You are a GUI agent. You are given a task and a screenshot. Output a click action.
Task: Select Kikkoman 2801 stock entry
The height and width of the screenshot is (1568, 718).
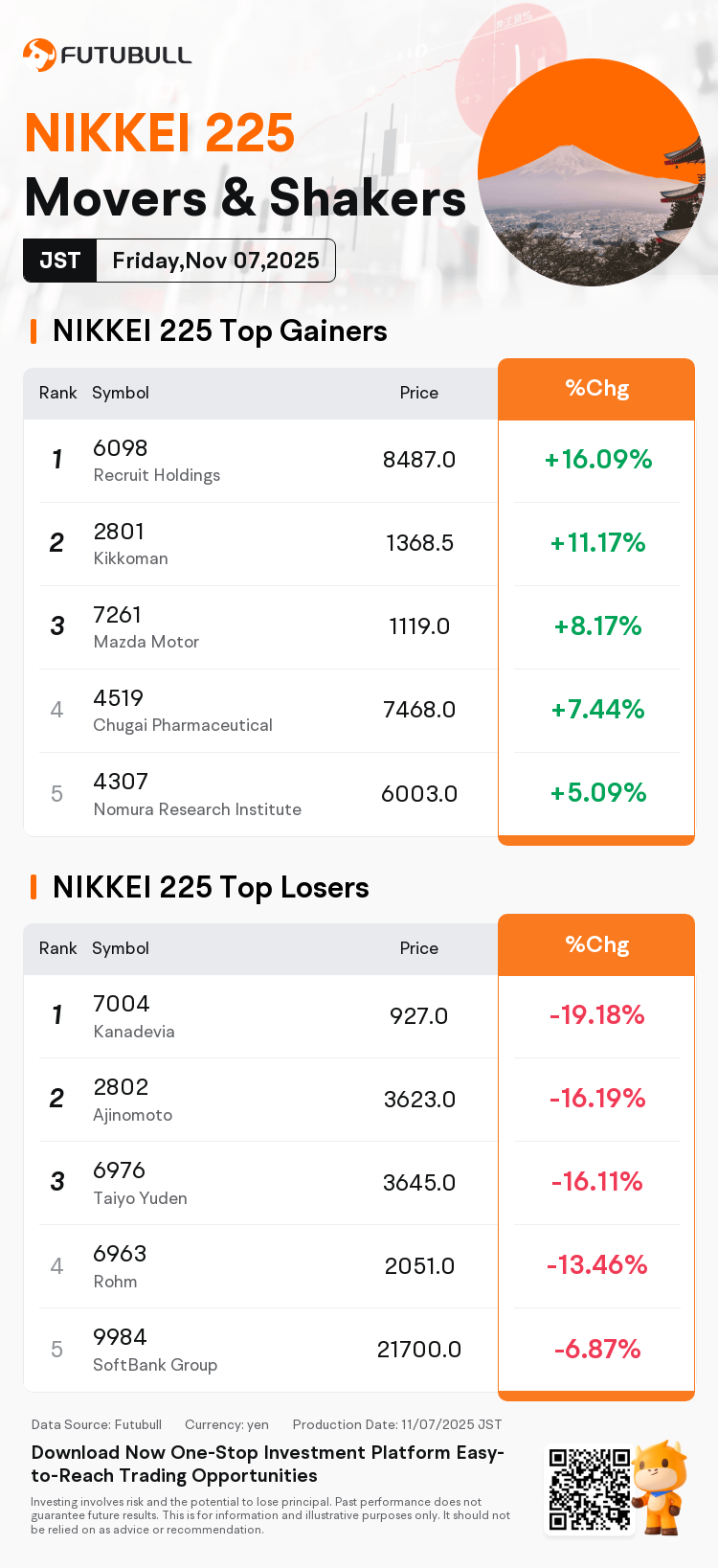coord(131,544)
